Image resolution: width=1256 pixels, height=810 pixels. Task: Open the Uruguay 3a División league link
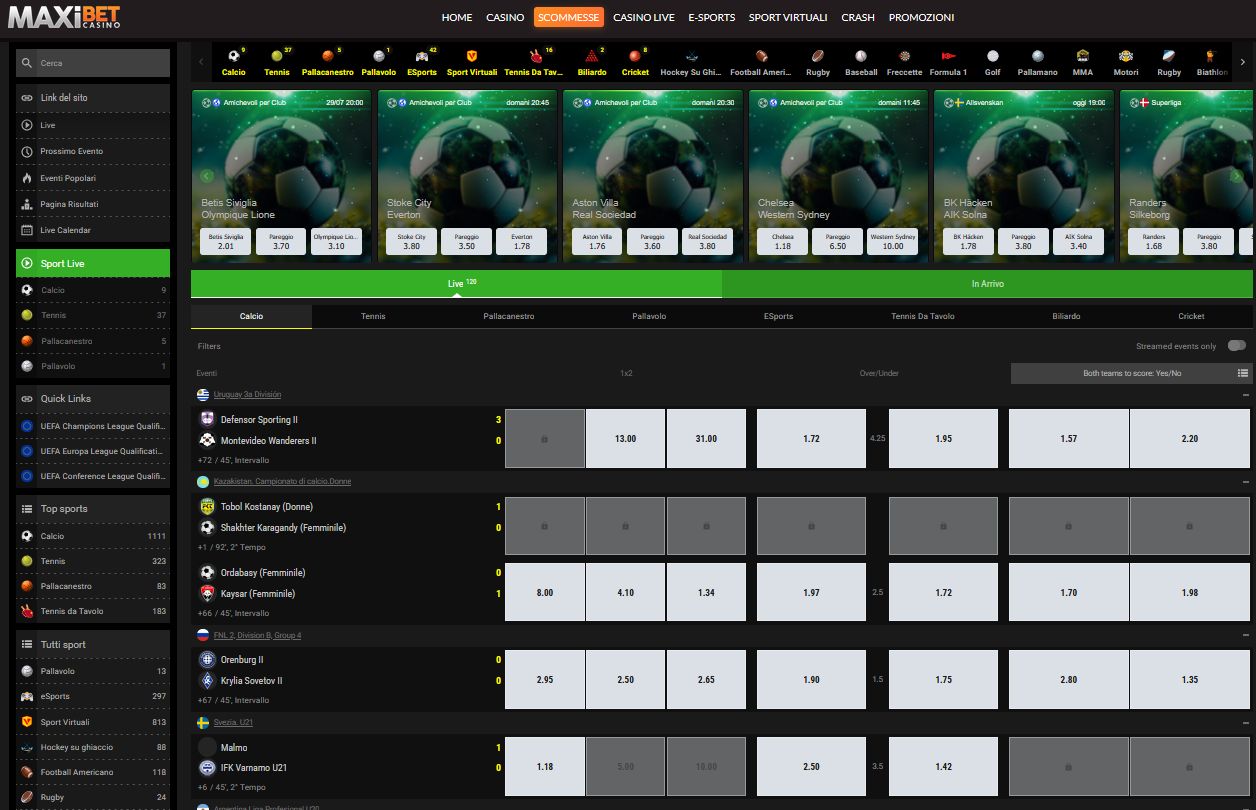pos(247,395)
